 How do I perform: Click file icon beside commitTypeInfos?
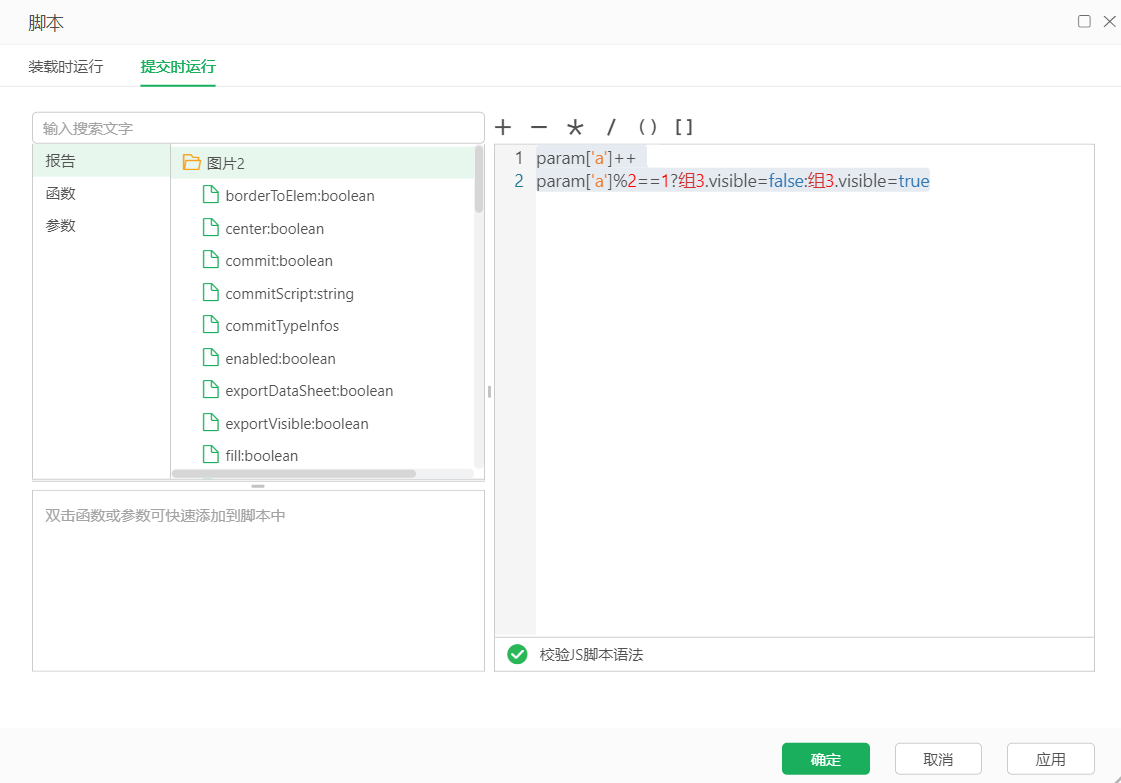click(x=210, y=325)
